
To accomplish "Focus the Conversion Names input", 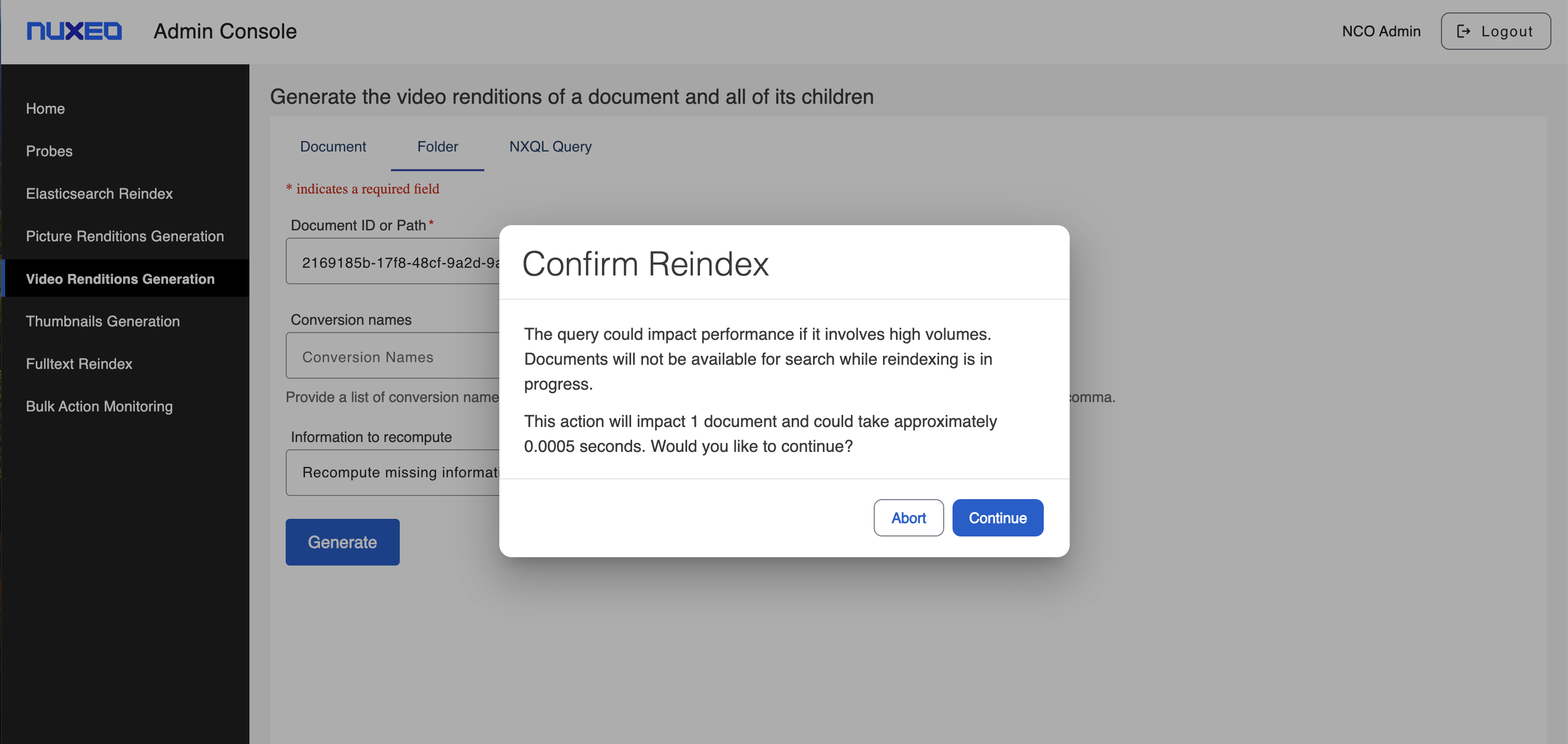I will coord(393,357).
